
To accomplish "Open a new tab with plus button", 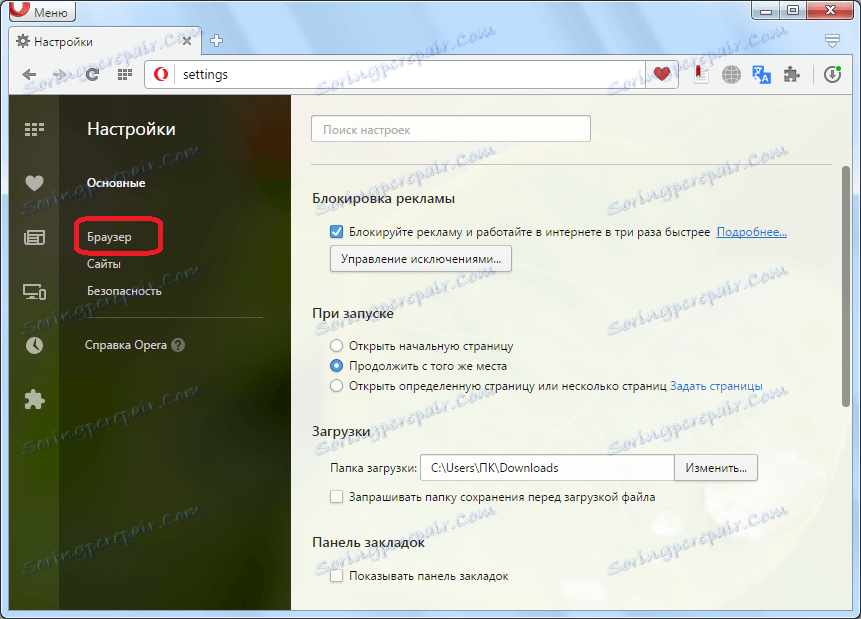I will pos(216,41).
